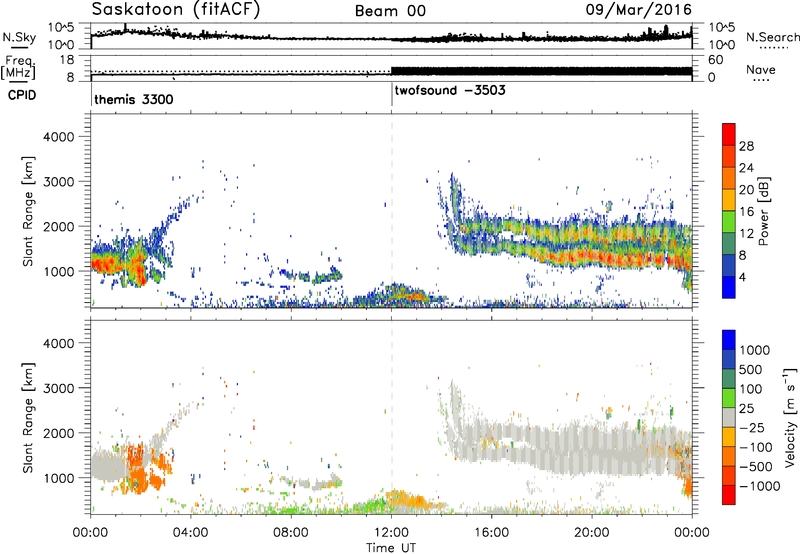The width and height of the screenshot is (800, 554).
Task: Click the teal 100–500 Velocity color band
Action: tap(729, 379)
